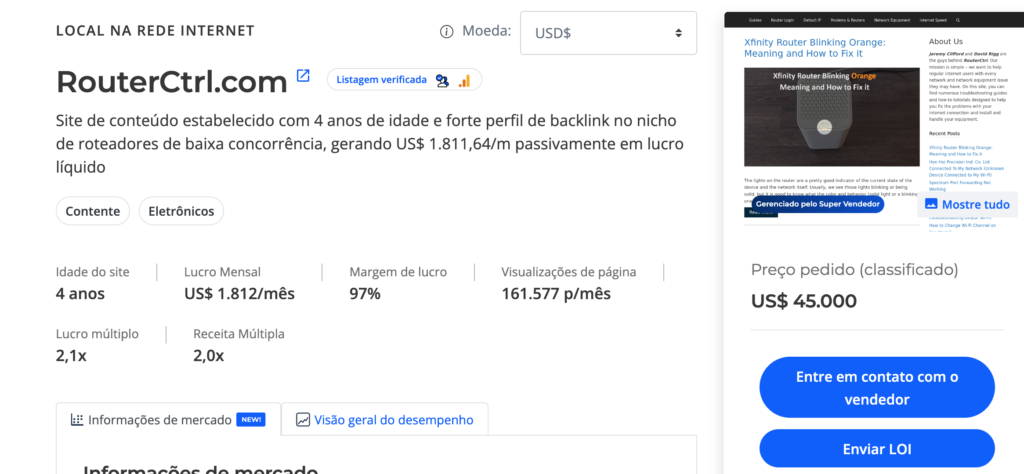Select the Eletrônicos tag
Screen dimensions: 1024x474
pyautogui.click(x=181, y=211)
